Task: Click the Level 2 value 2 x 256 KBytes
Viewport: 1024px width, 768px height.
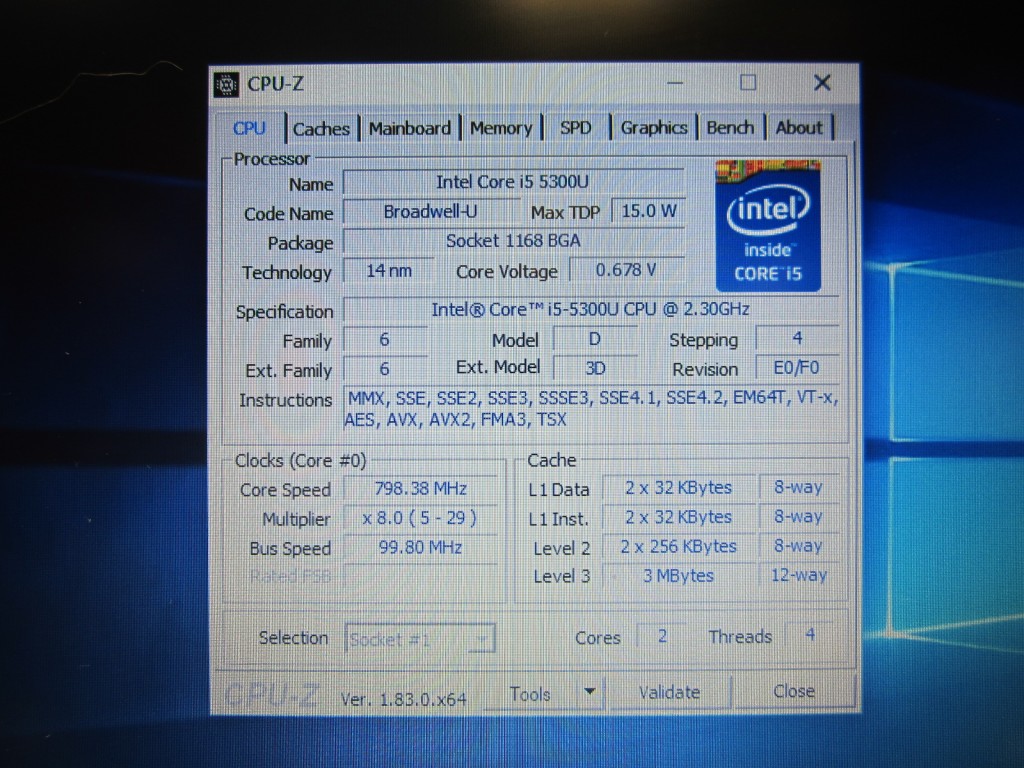Action: click(x=679, y=547)
